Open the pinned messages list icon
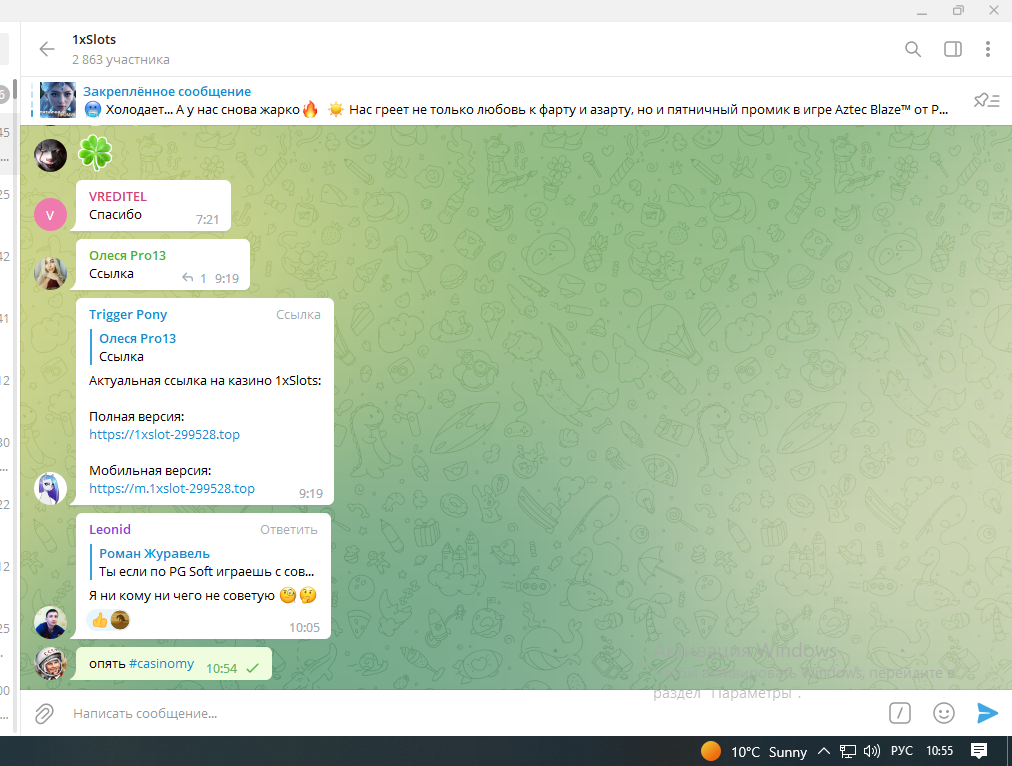The image size is (1012, 766). [x=986, y=100]
